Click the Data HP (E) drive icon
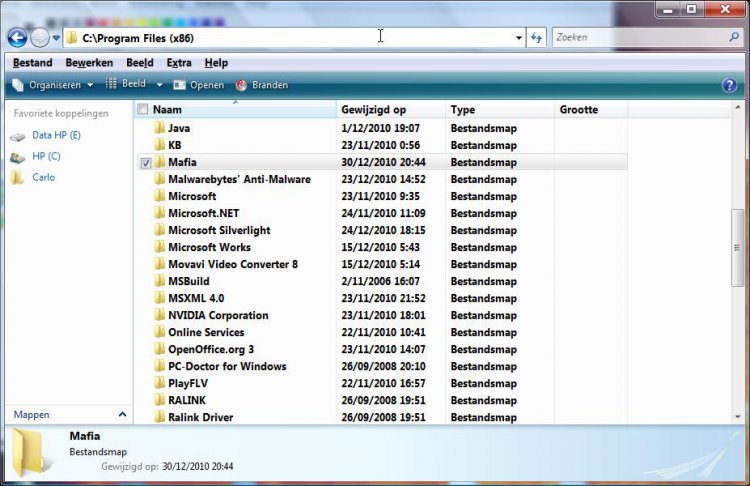Screen dimensions: 750x486 [x=18, y=137]
